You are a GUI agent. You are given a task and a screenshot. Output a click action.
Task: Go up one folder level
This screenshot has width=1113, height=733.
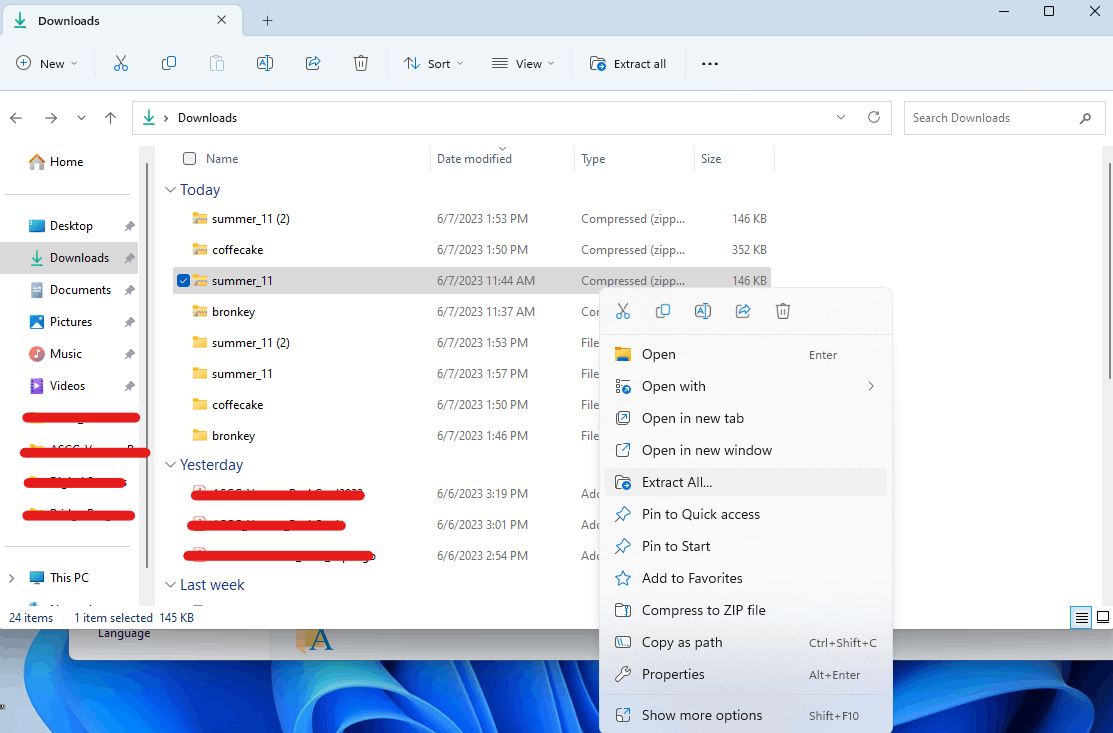[x=111, y=118]
